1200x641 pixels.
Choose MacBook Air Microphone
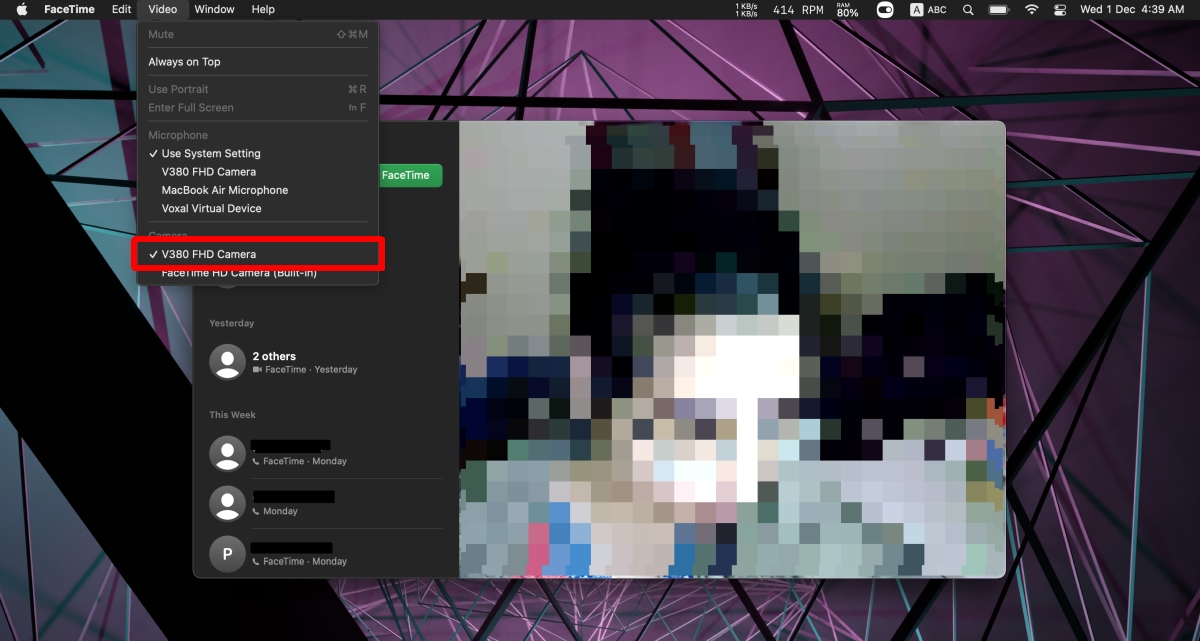pos(258,190)
